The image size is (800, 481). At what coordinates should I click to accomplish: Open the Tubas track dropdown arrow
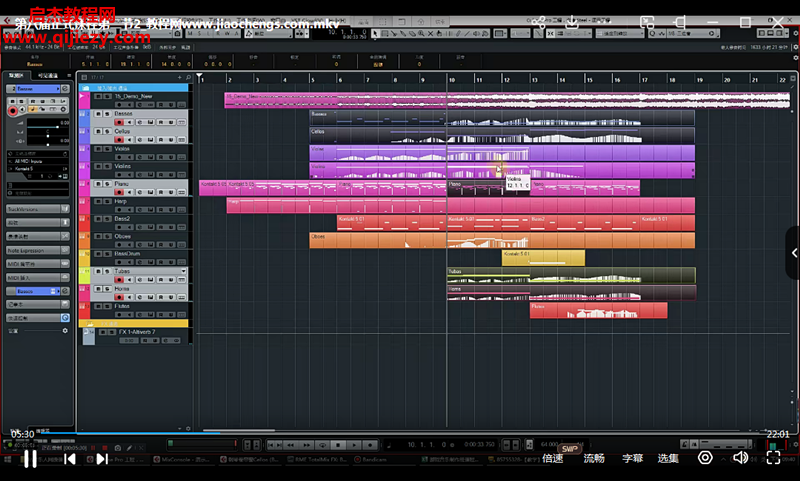[x=183, y=271]
